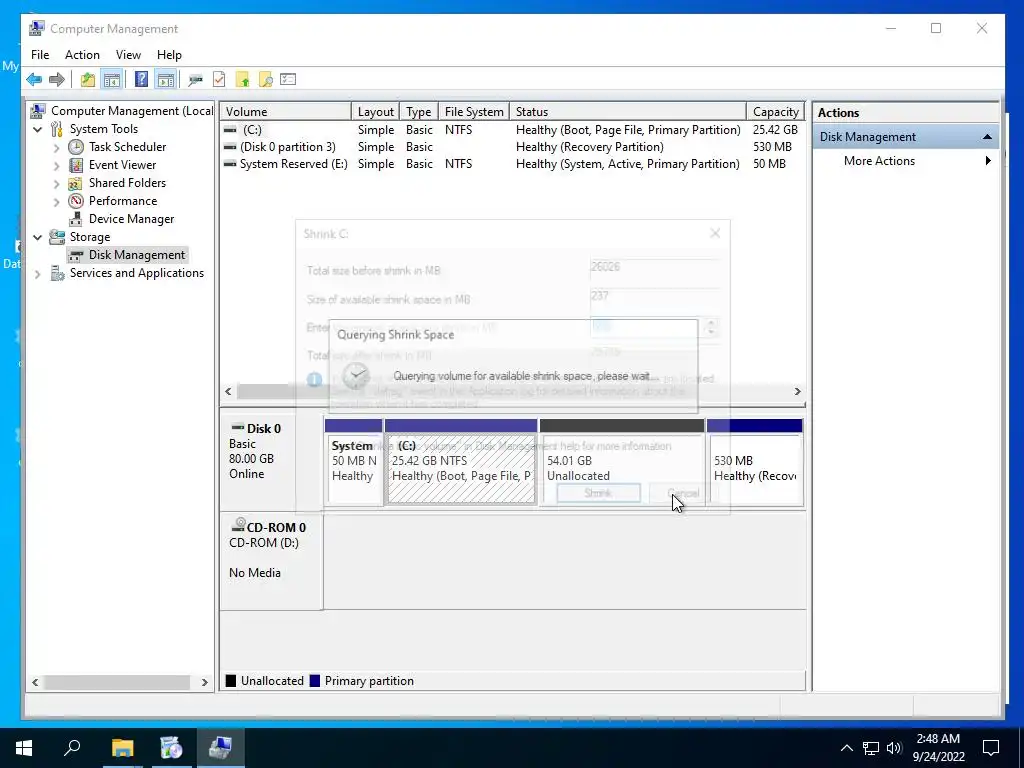The image size is (1024, 768).
Task: Select Performance node in tree
Action: point(123,200)
